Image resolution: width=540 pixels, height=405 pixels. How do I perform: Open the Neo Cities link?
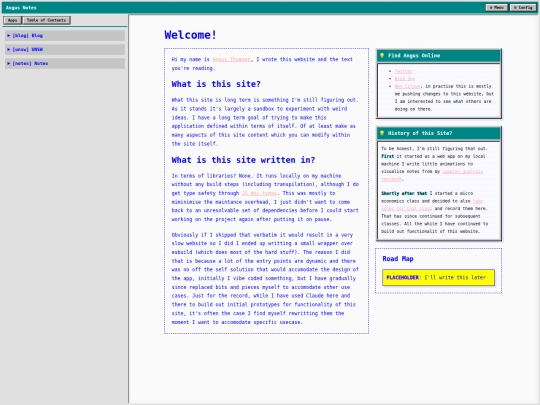pyautogui.click(x=407, y=86)
